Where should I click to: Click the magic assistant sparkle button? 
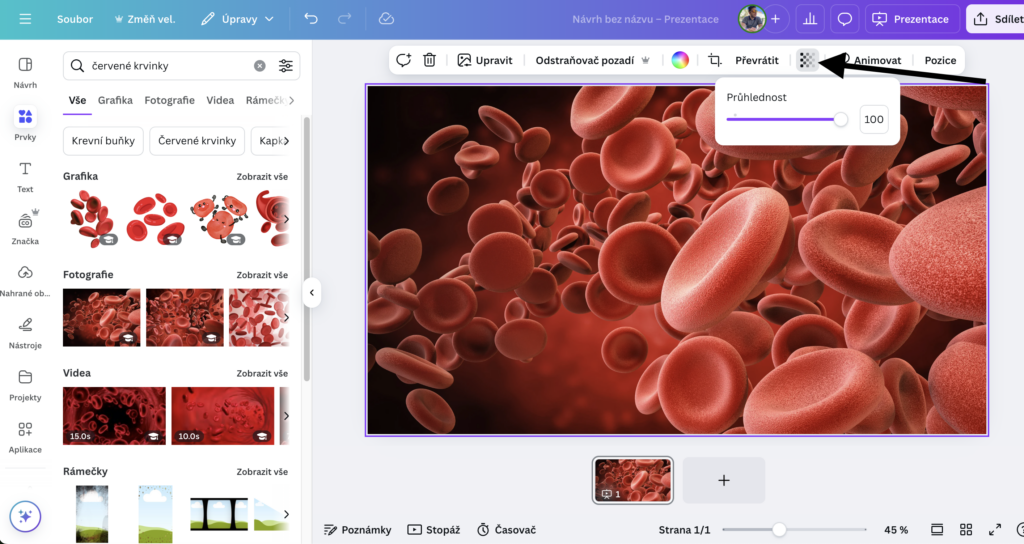pyautogui.click(x=25, y=517)
